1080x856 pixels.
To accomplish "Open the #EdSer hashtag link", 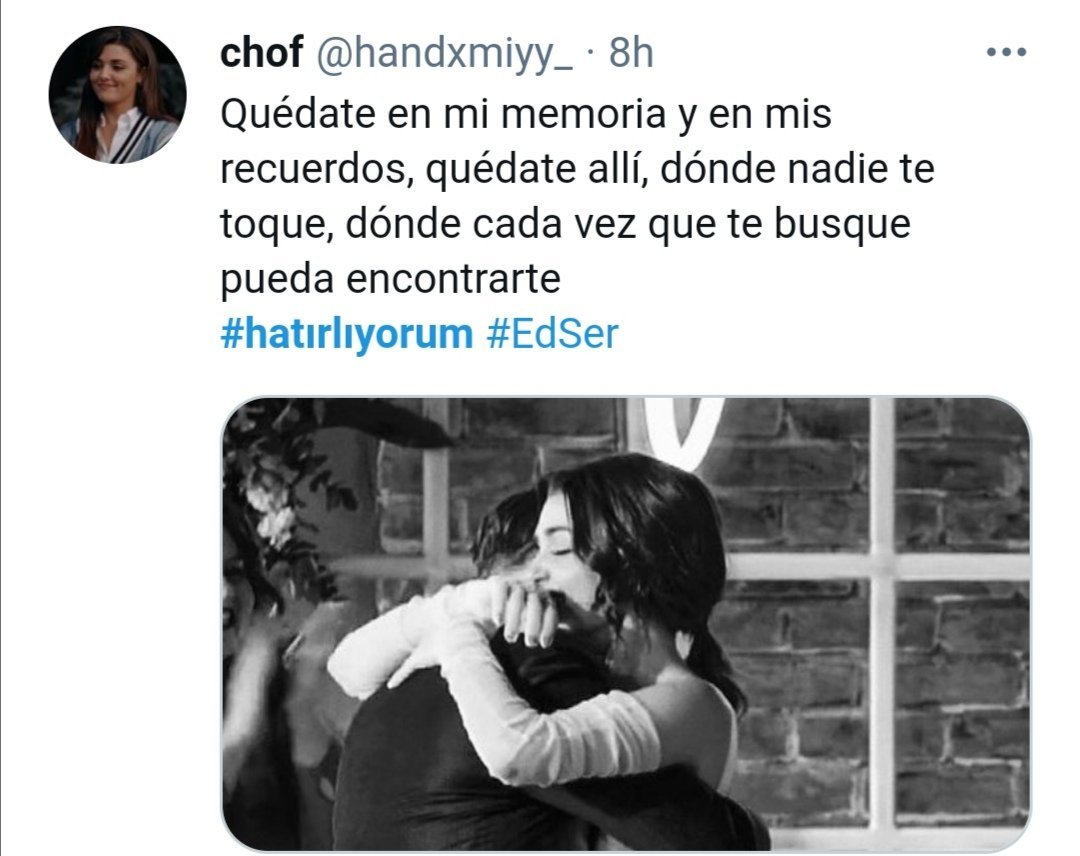I will (553, 334).
